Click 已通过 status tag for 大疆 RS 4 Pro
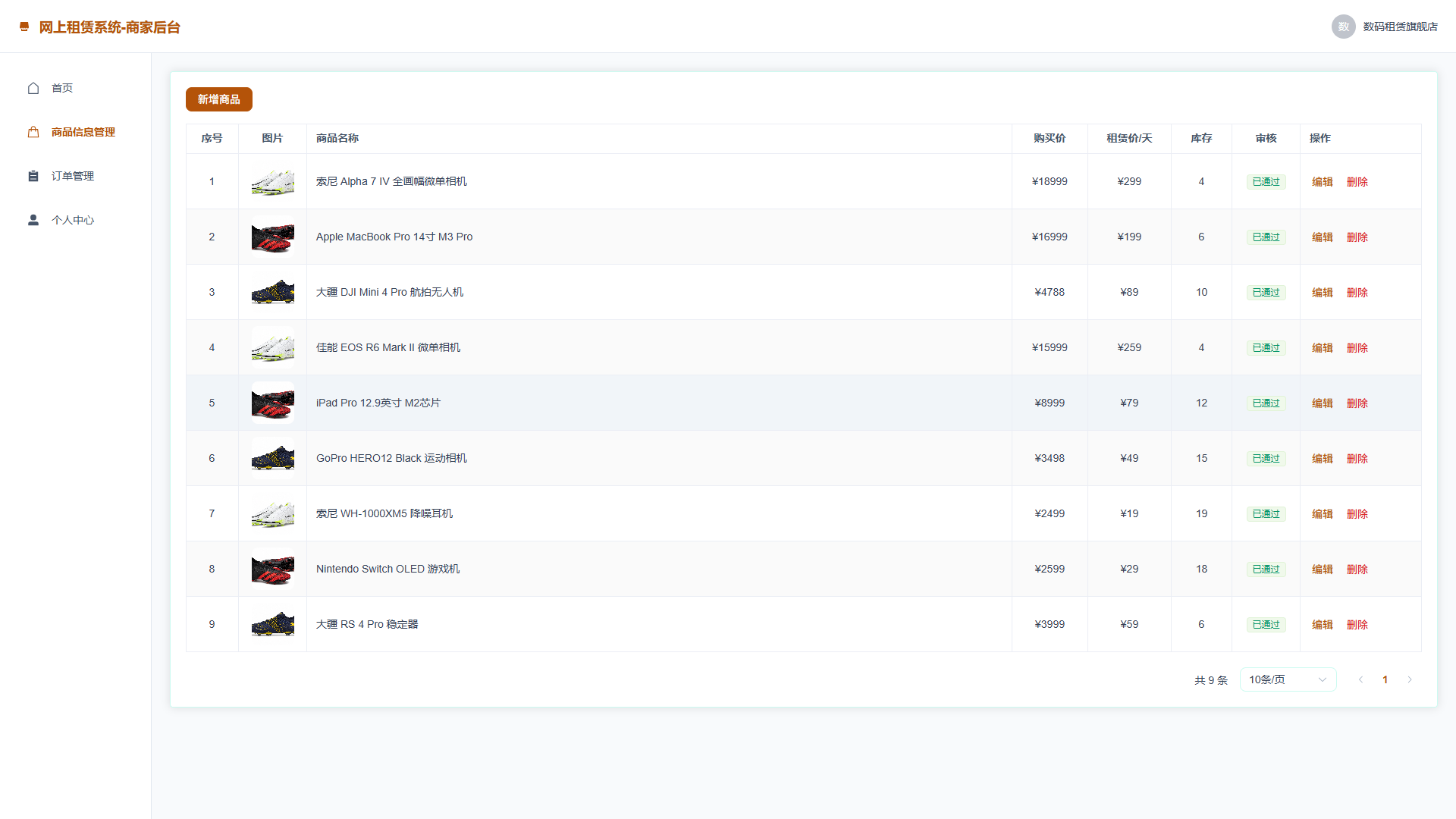1456x819 pixels. 1266,625
